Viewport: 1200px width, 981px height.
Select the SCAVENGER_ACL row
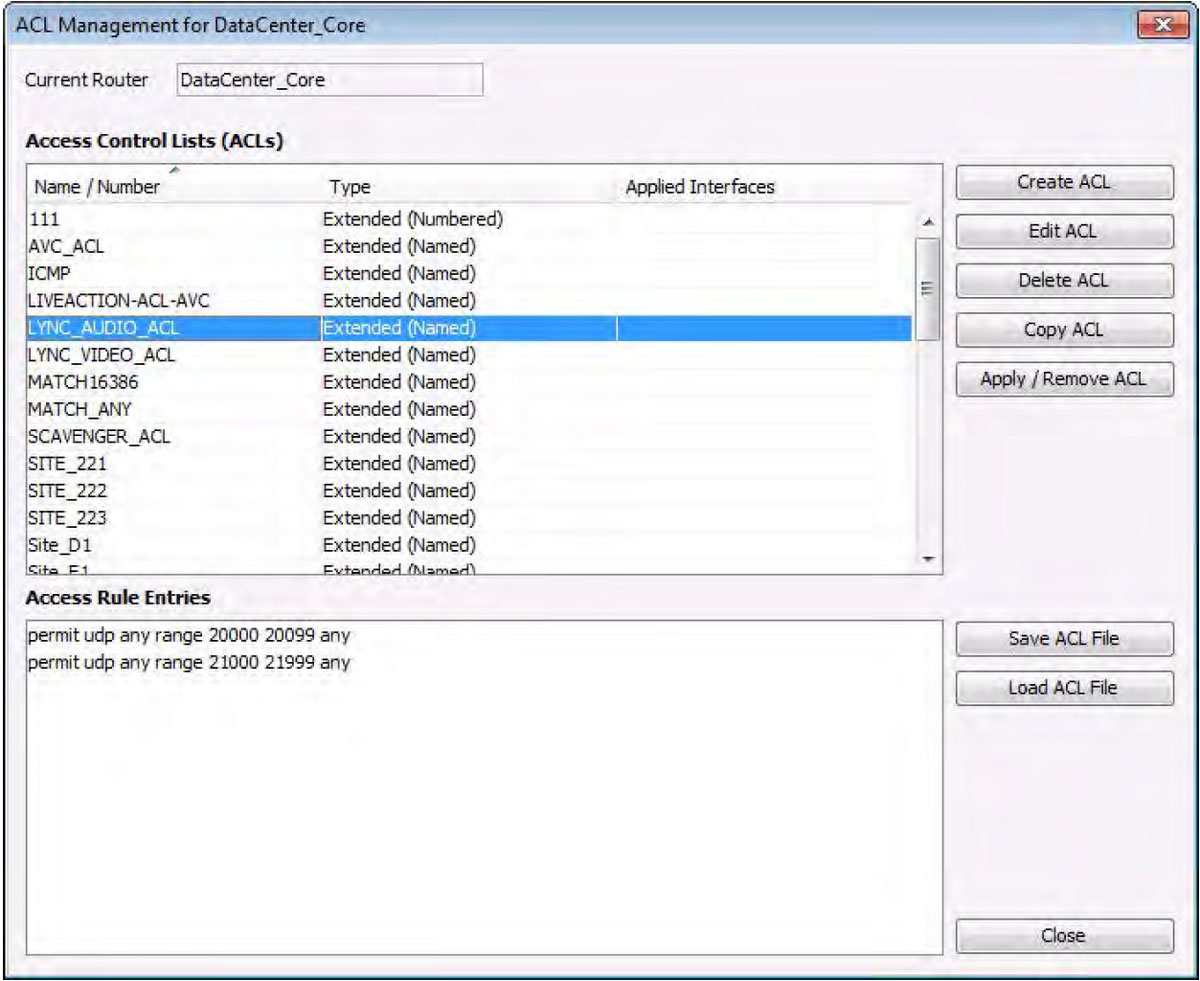click(x=94, y=437)
